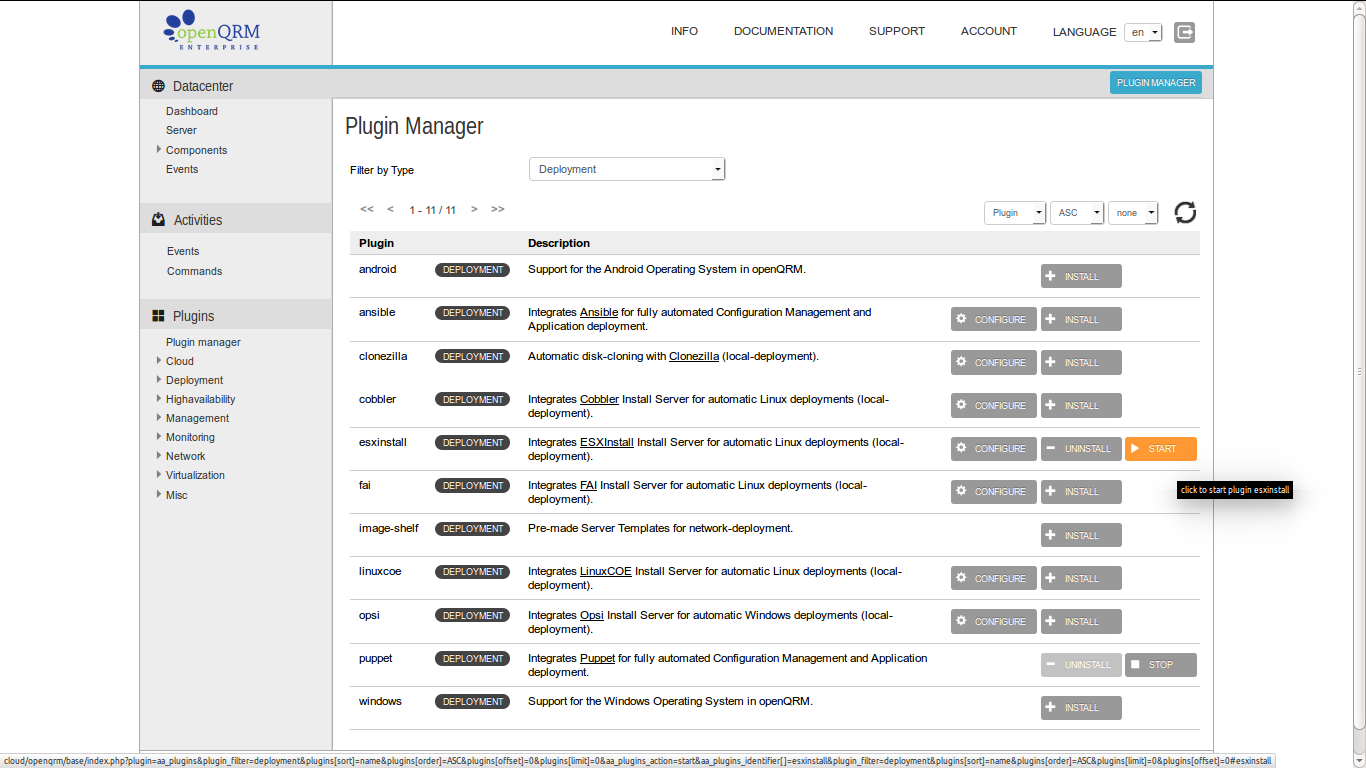The height and width of the screenshot is (768, 1366).
Task: Click the Activities inbox icon
Action: coord(158,219)
